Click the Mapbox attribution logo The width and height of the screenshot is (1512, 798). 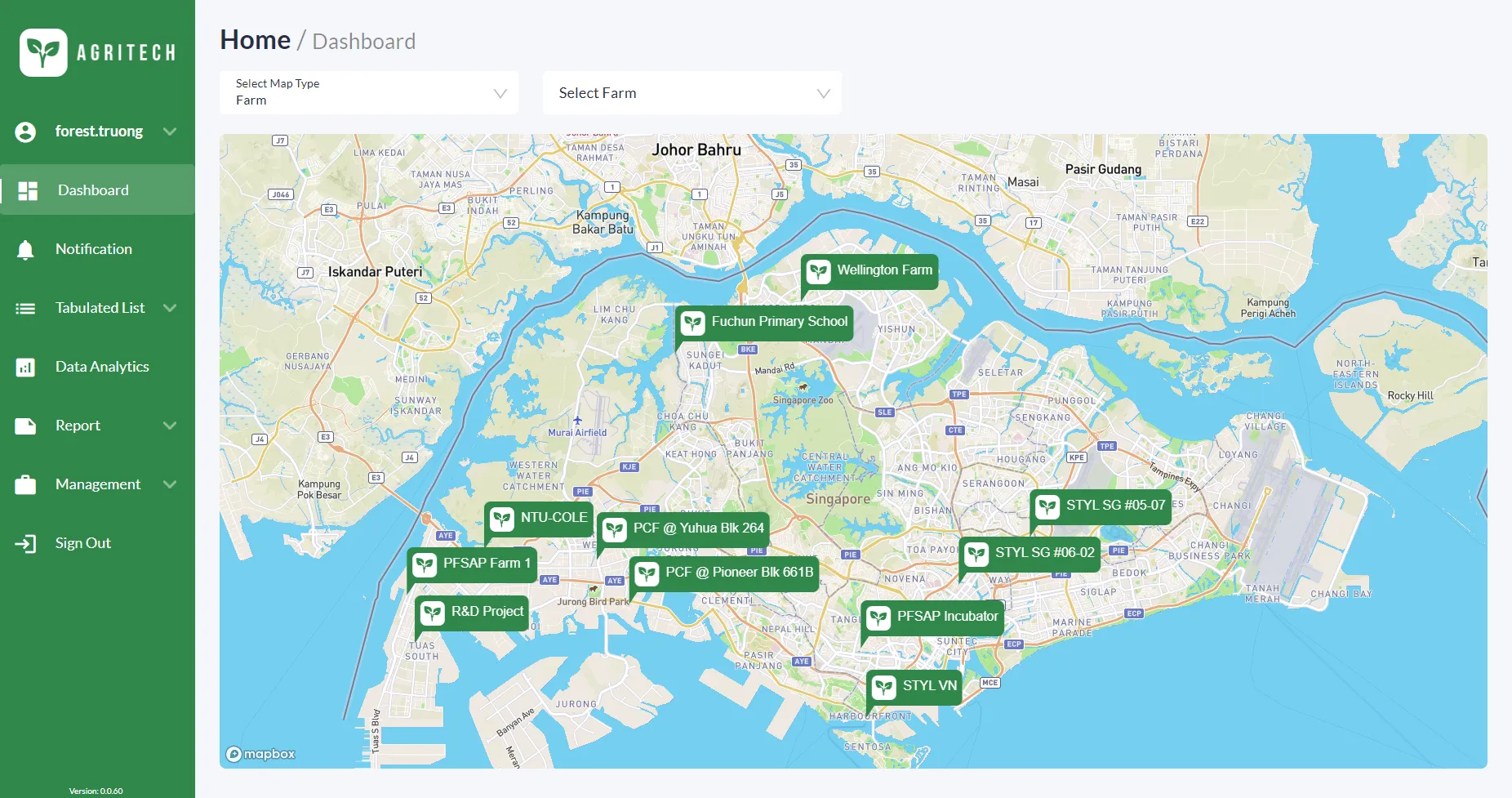click(260, 754)
